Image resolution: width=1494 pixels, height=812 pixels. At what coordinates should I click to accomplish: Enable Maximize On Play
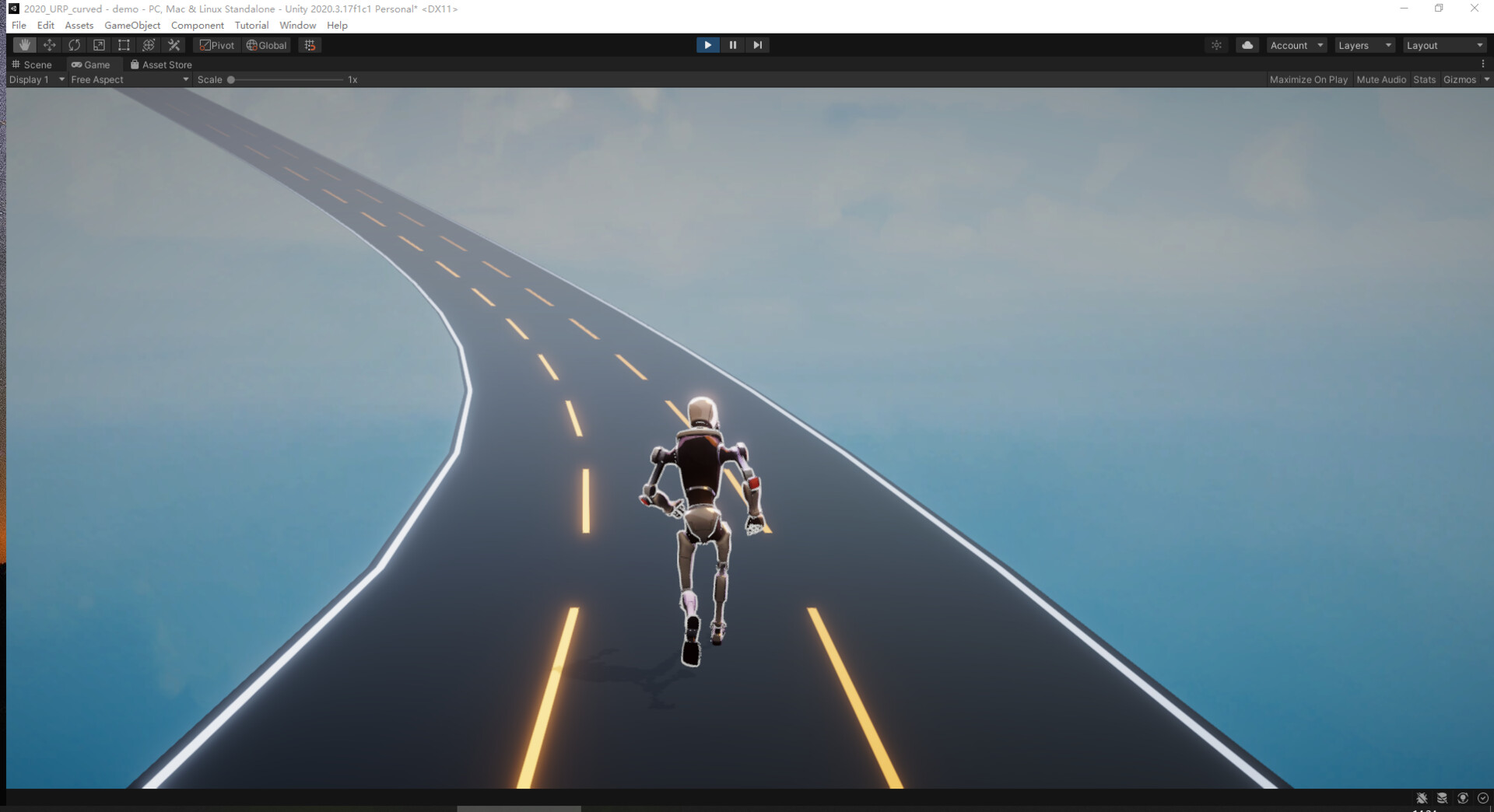1309,79
